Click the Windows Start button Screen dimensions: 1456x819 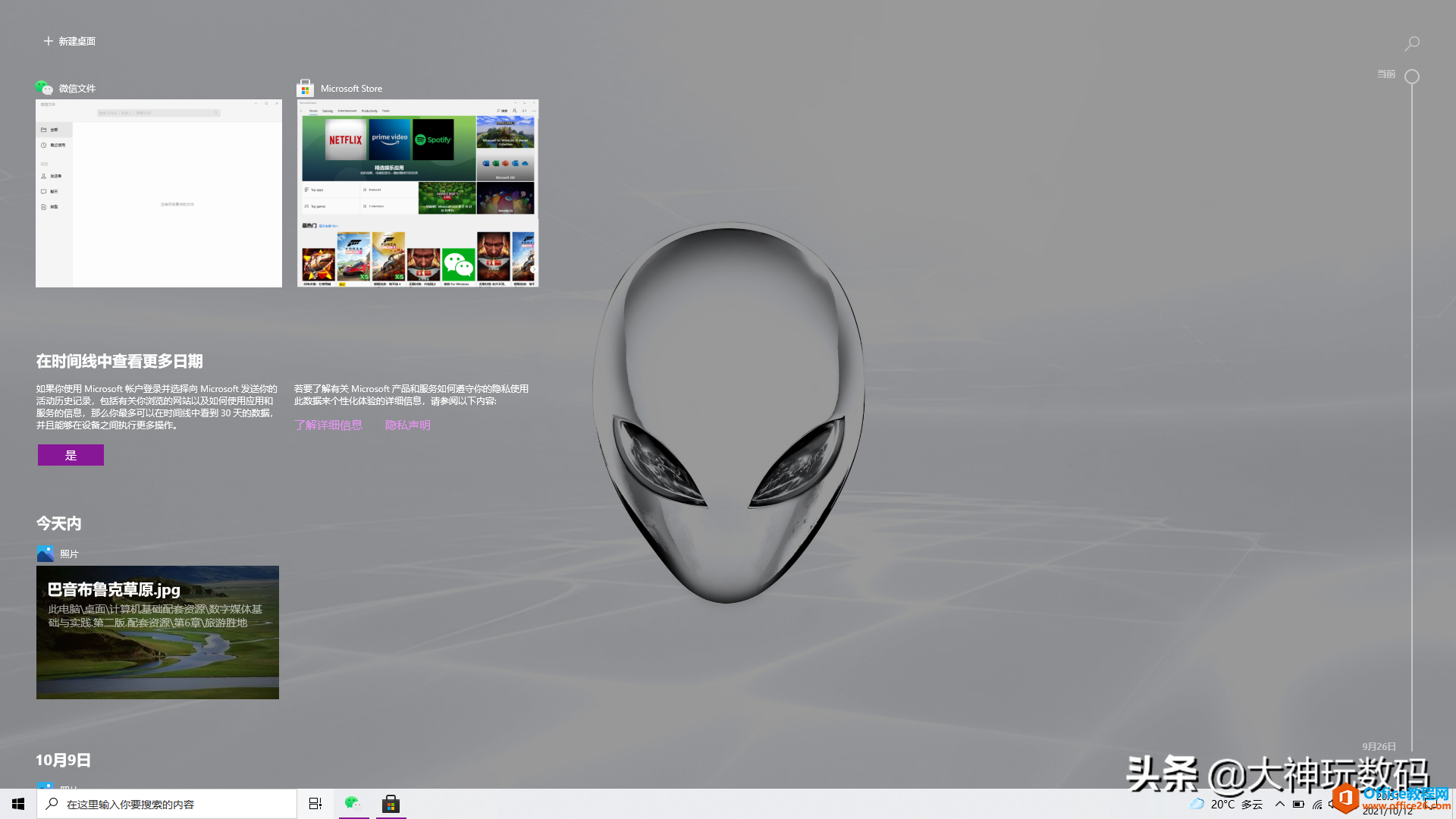(x=18, y=804)
